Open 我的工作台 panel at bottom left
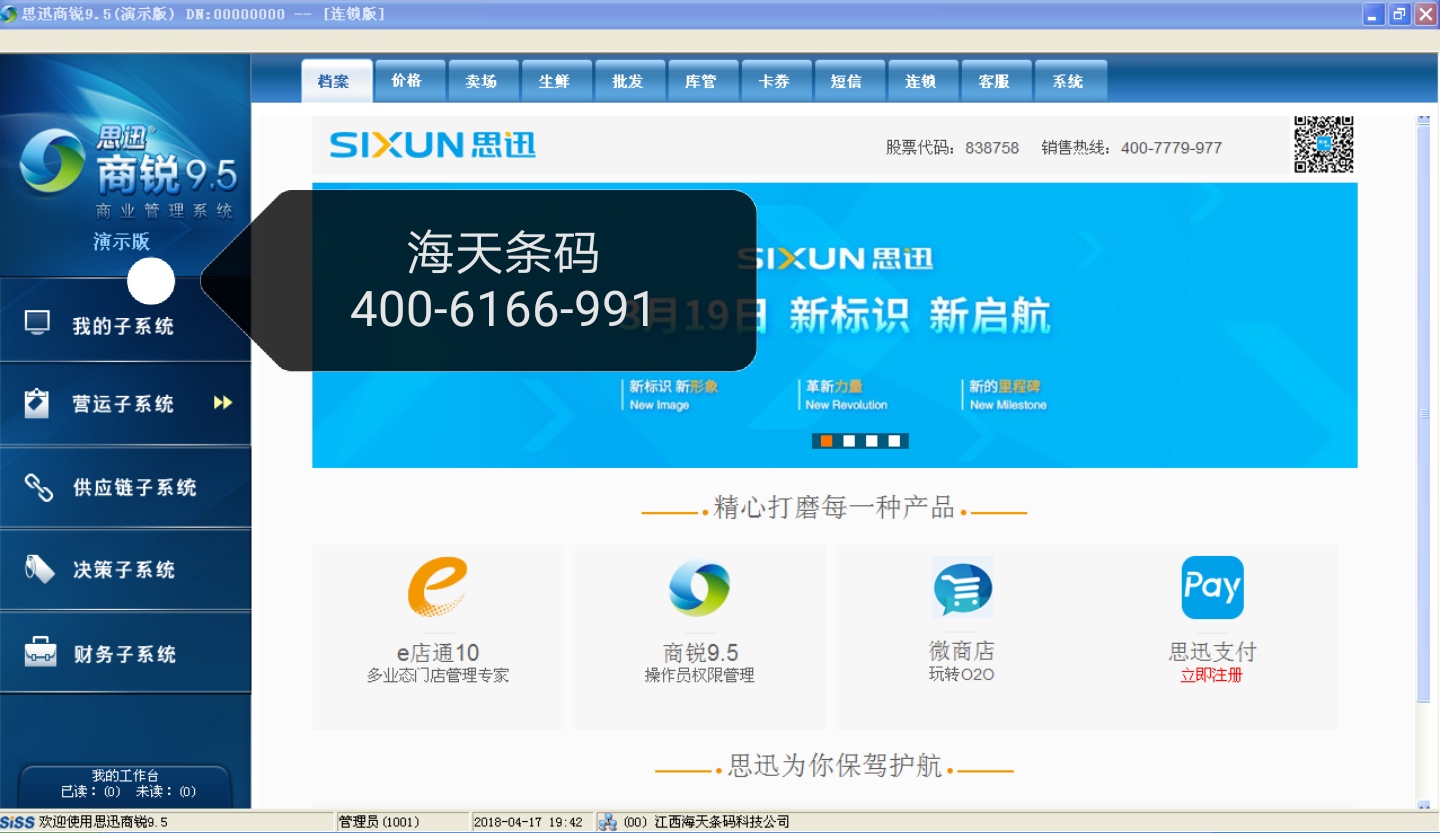 [x=125, y=783]
